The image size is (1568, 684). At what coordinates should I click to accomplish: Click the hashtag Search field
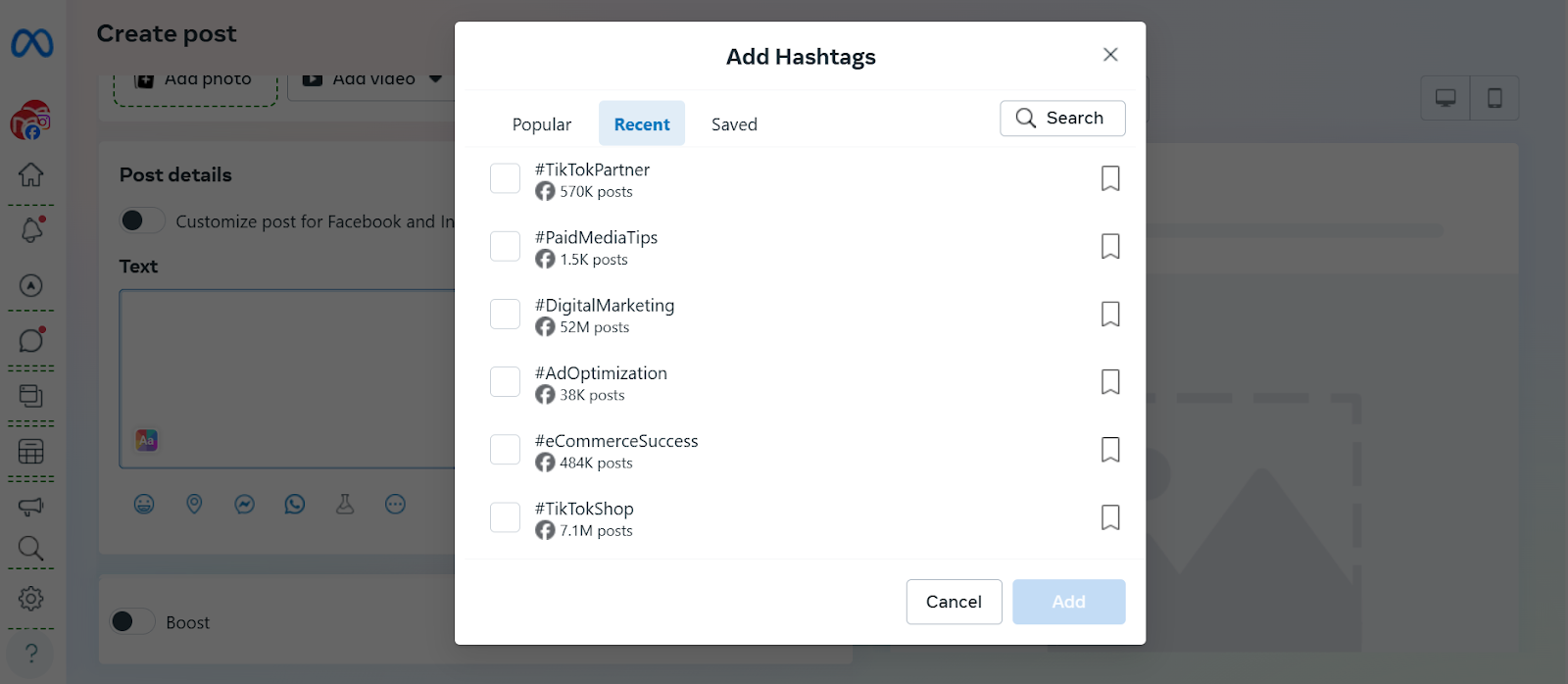point(1062,119)
